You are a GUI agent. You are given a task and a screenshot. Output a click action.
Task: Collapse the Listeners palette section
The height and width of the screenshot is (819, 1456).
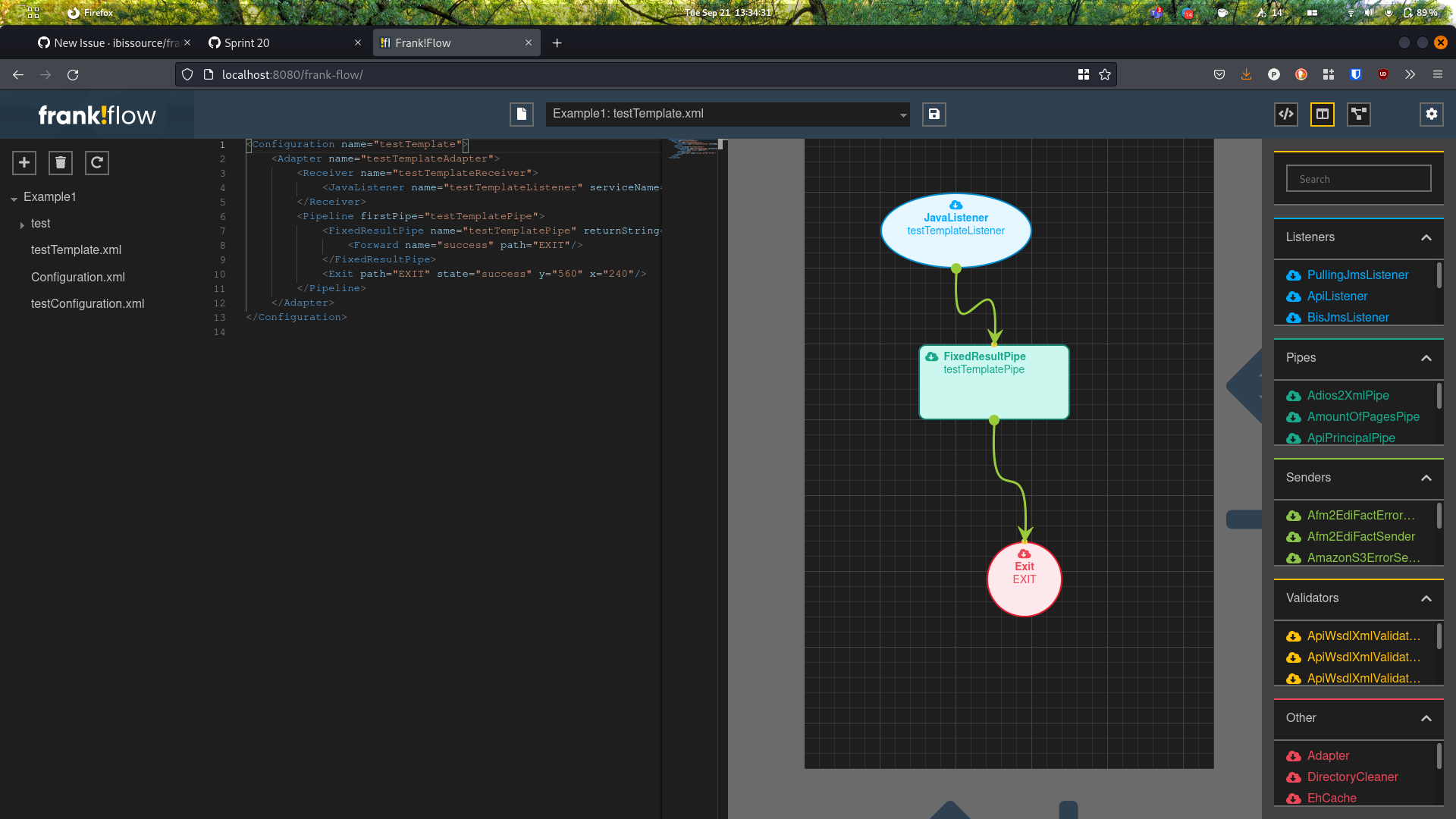point(1426,237)
